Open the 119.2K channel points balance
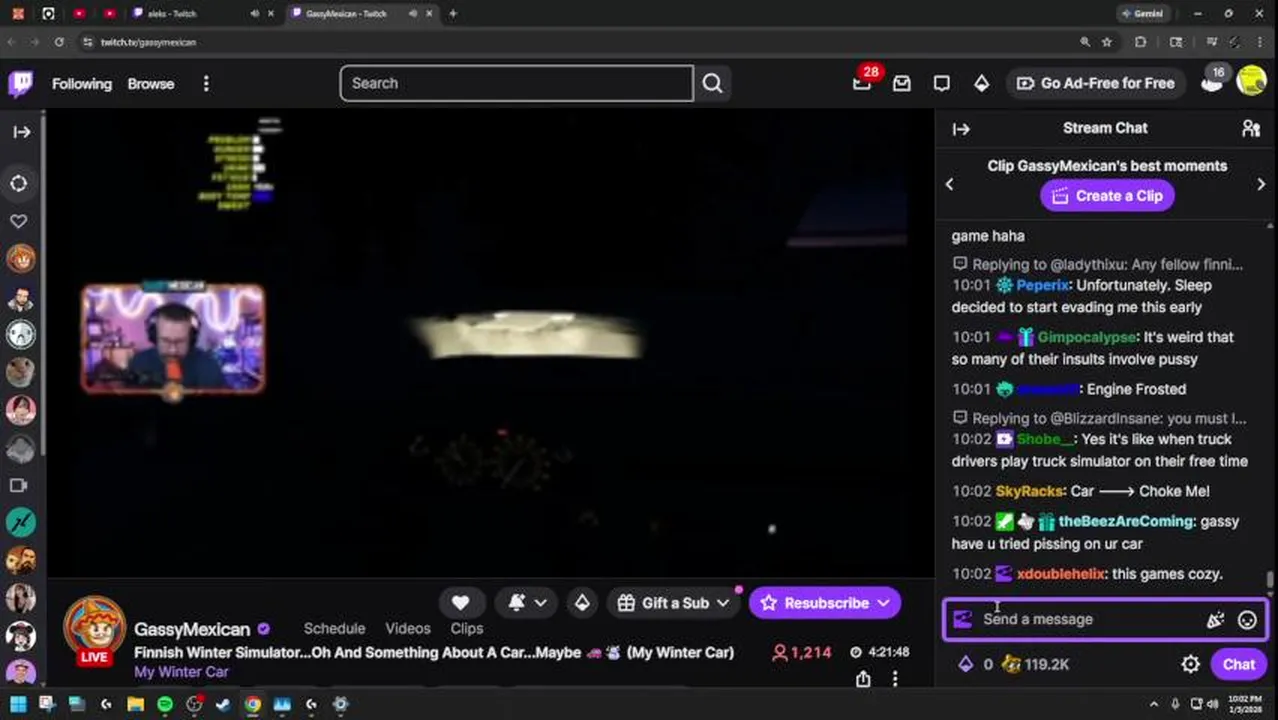 click(1036, 664)
